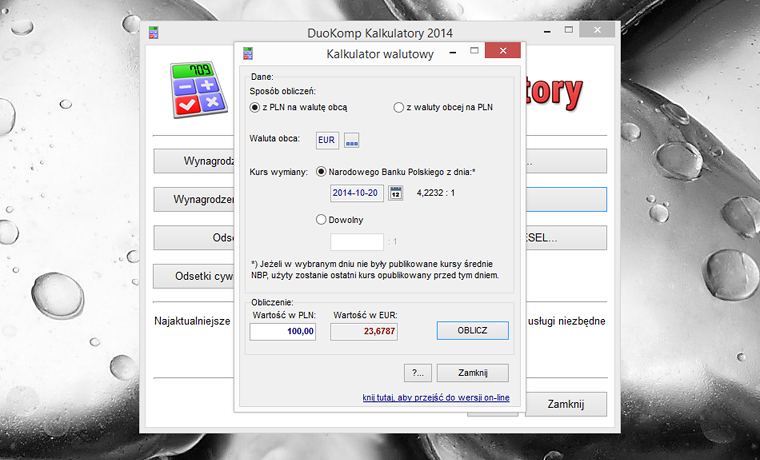The width and height of the screenshot is (760, 460).
Task: Click the large calculator logo in main window
Action: (x=198, y=90)
